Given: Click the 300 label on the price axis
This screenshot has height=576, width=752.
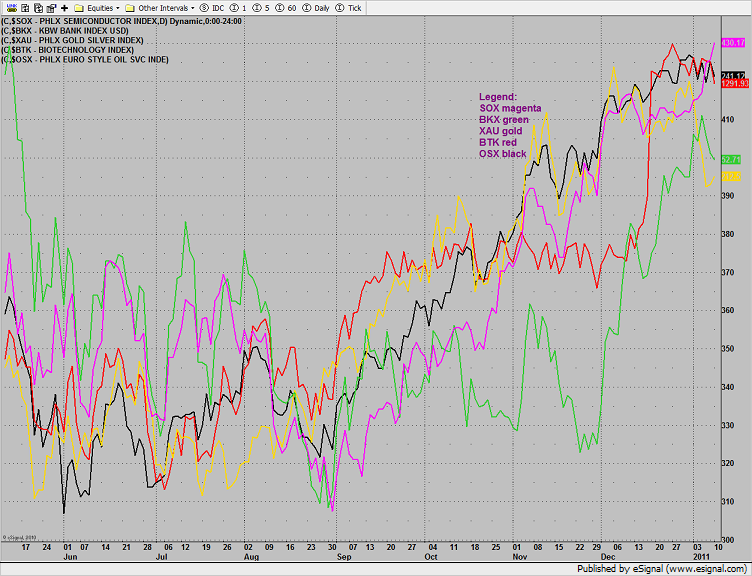Looking at the screenshot, I should pos(728,540).
